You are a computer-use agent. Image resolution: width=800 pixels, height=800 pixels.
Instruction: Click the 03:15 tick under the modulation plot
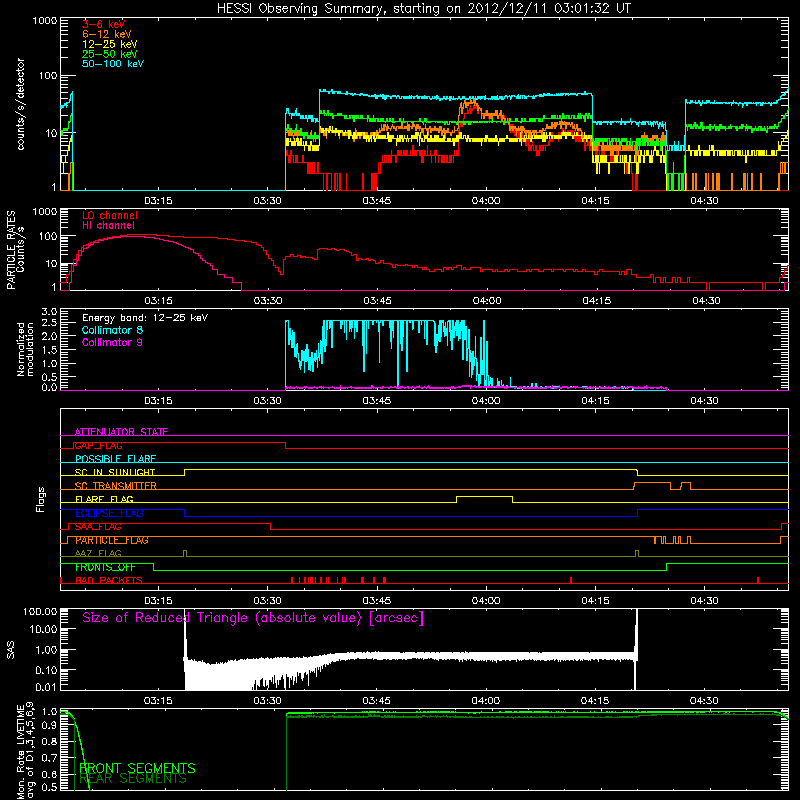[158, 401]
